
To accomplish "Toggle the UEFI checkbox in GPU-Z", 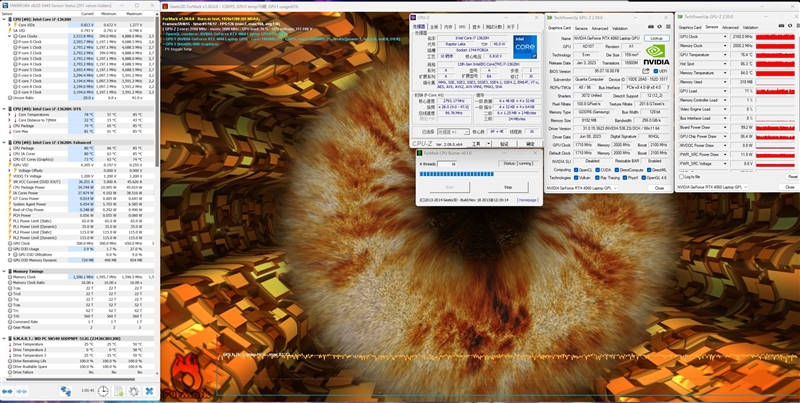I will 656,71.
